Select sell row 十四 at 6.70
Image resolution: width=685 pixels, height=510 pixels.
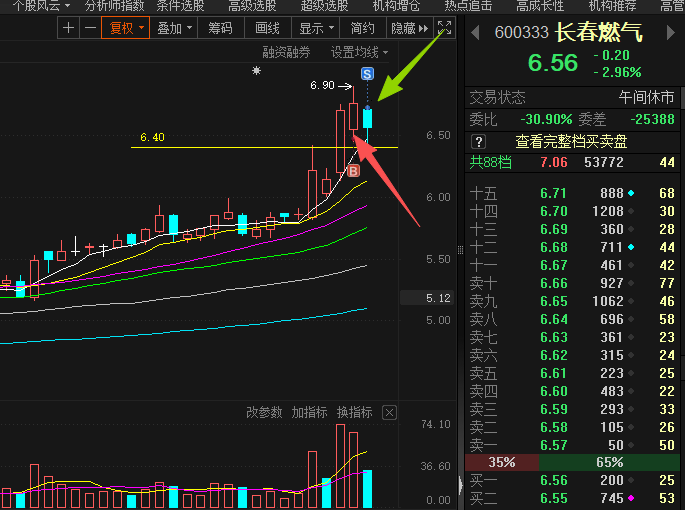coord(572,211)
